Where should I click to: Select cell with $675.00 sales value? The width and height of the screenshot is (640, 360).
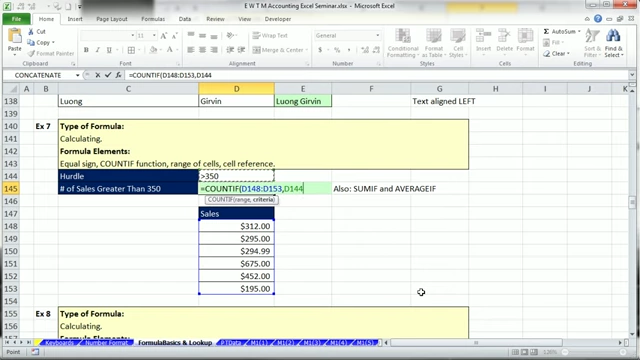[236, 264]
